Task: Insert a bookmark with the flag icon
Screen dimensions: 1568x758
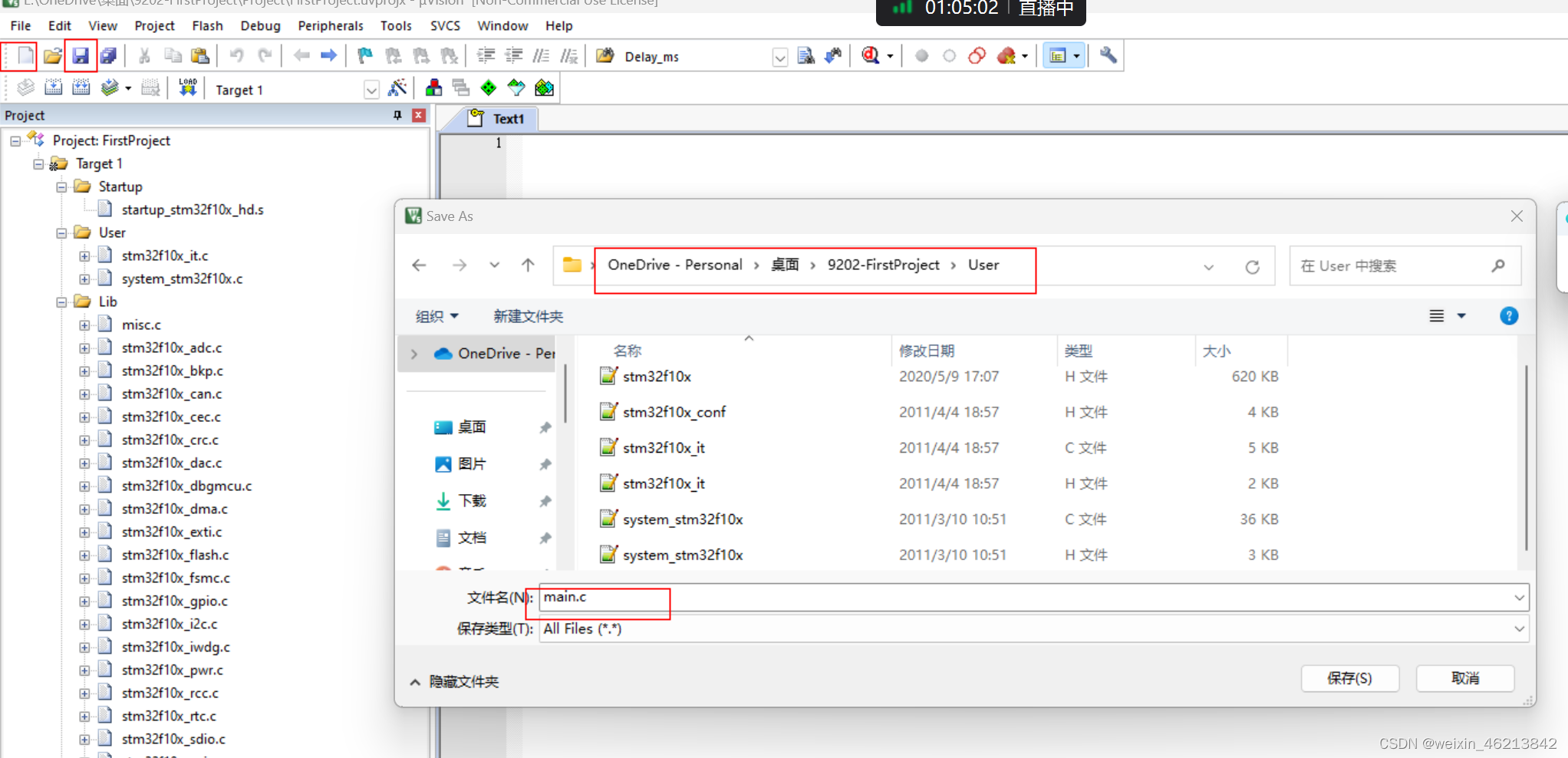Action: click(x=365, y=56)
